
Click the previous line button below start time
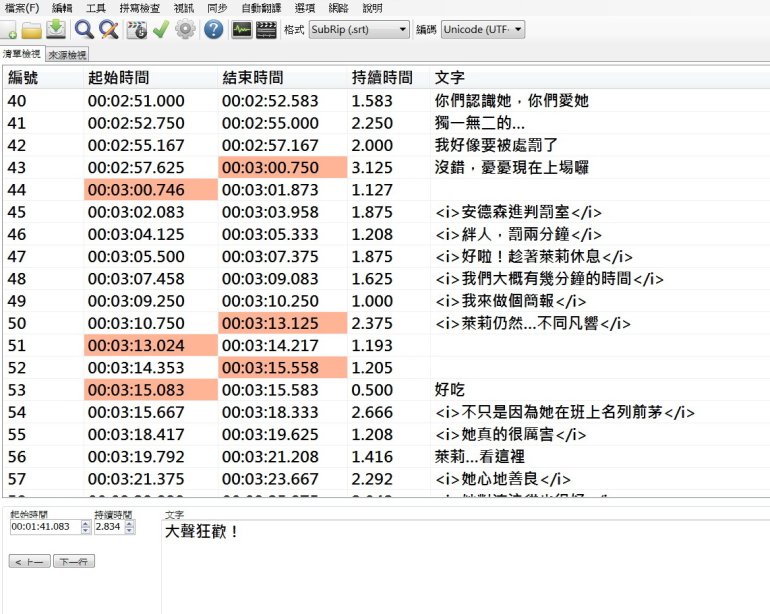click(29, 561)
